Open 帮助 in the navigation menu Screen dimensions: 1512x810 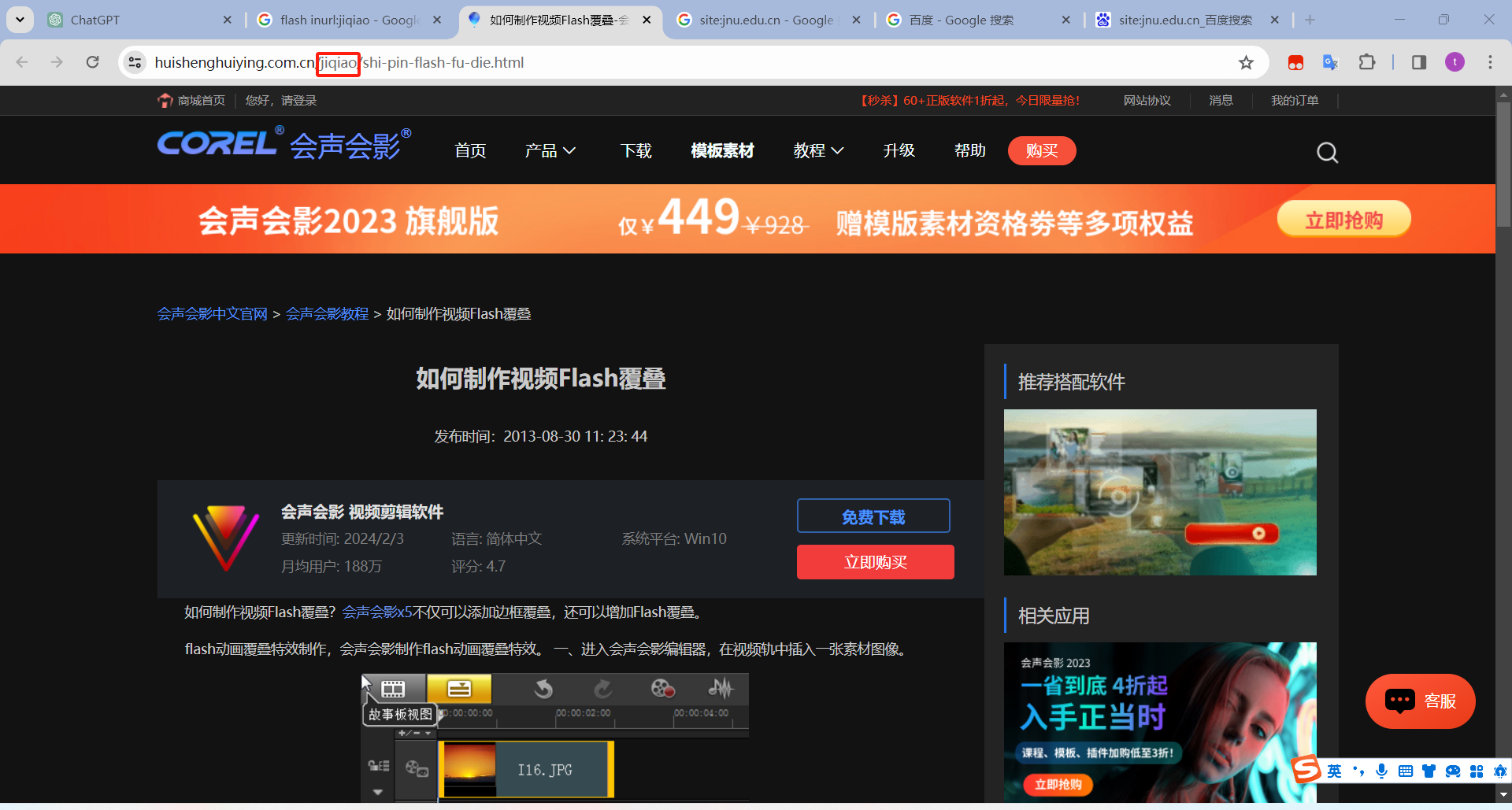click(x=969, y=150)
